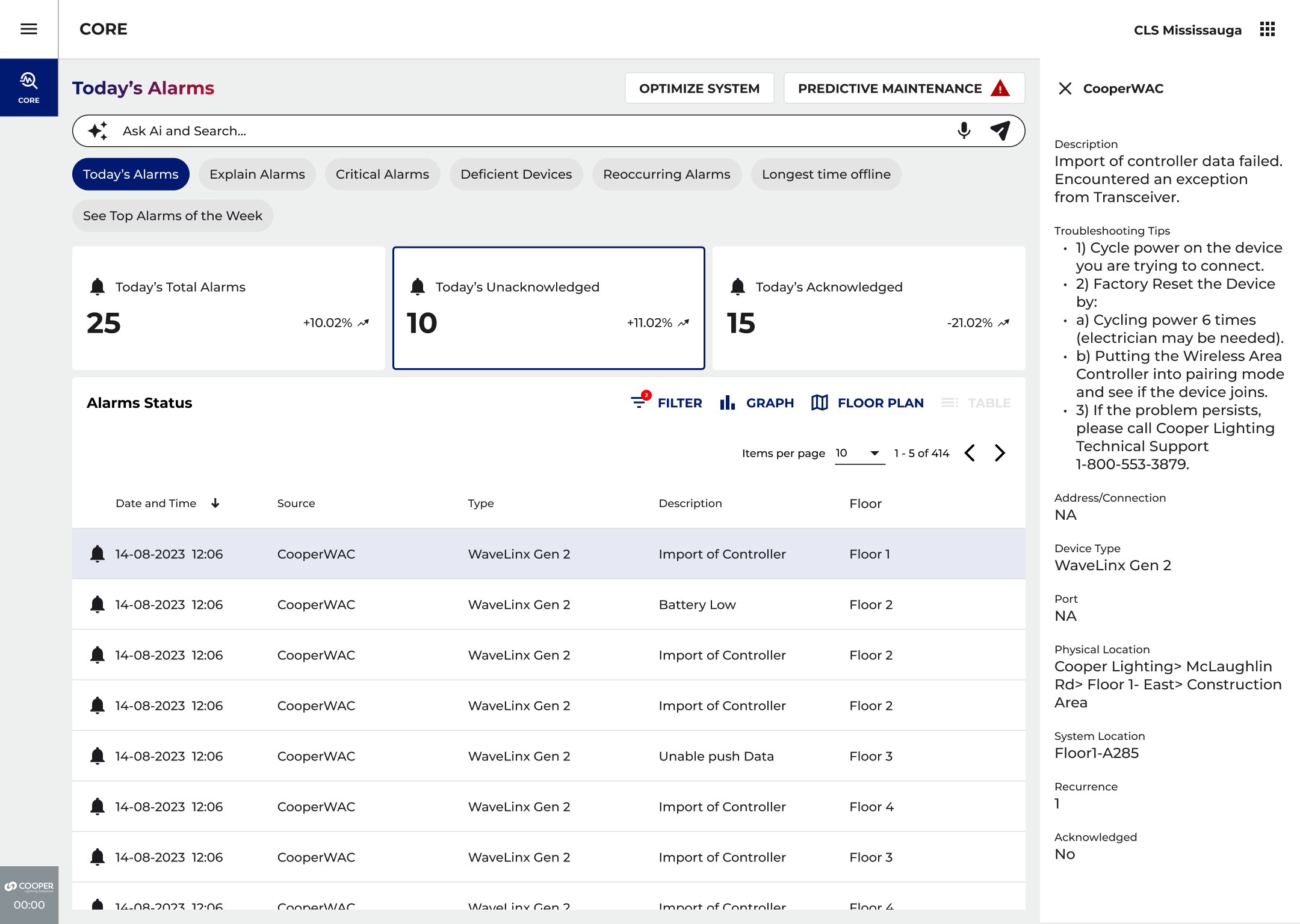Click bell icon in Today's Acknowledged card
This screenshot has height=924, width=1300.
coord(738,287)
